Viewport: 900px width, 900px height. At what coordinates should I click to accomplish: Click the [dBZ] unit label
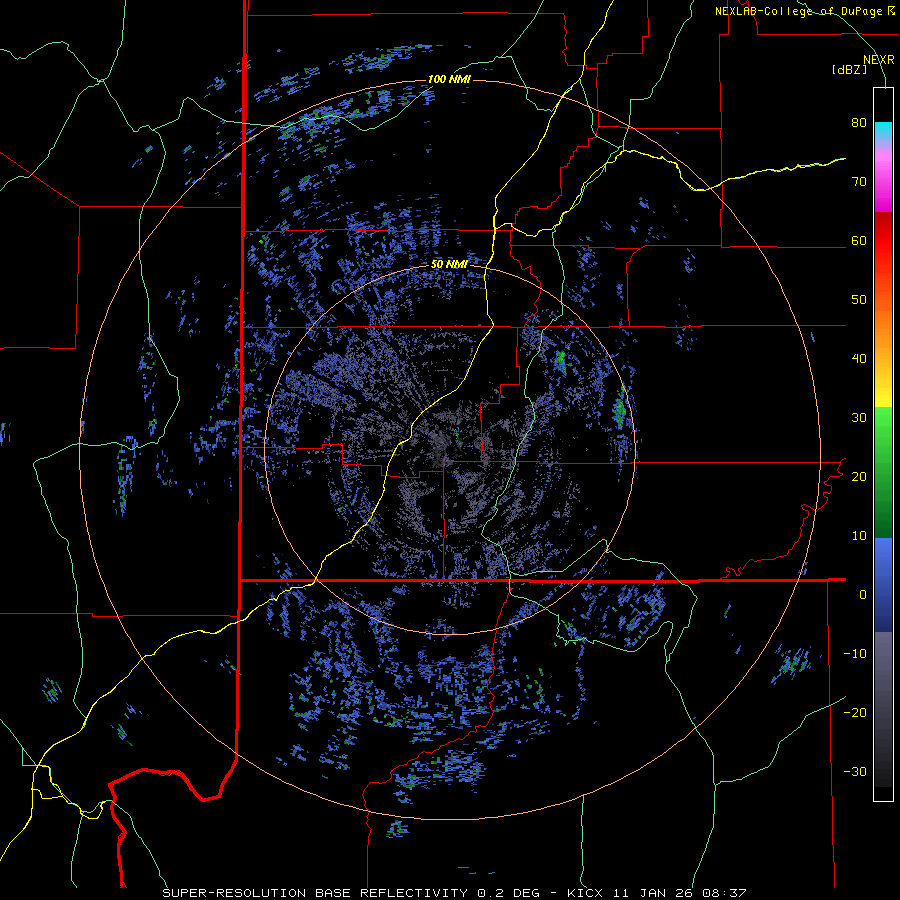pos(849,69)
